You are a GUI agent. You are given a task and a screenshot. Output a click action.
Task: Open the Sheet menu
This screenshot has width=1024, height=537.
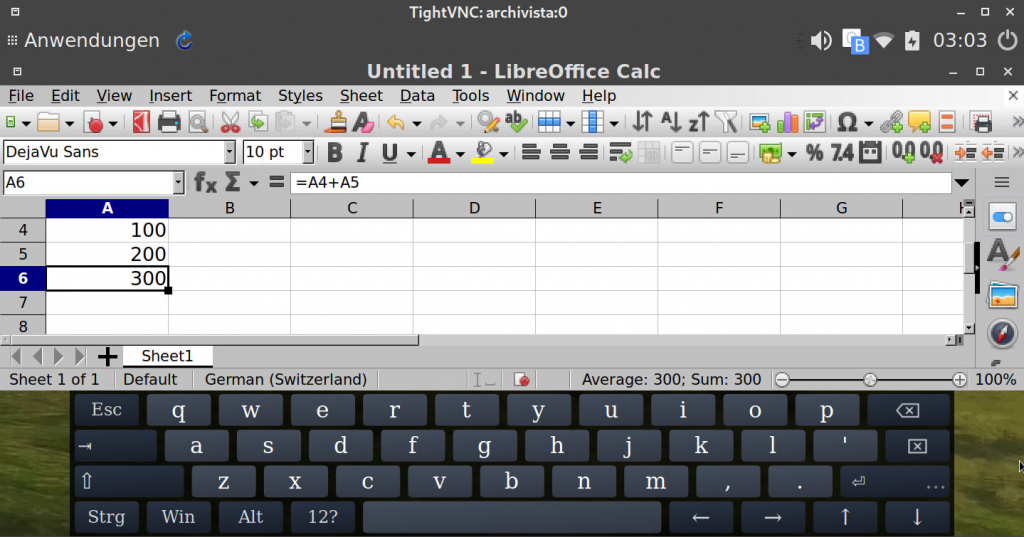361,95
